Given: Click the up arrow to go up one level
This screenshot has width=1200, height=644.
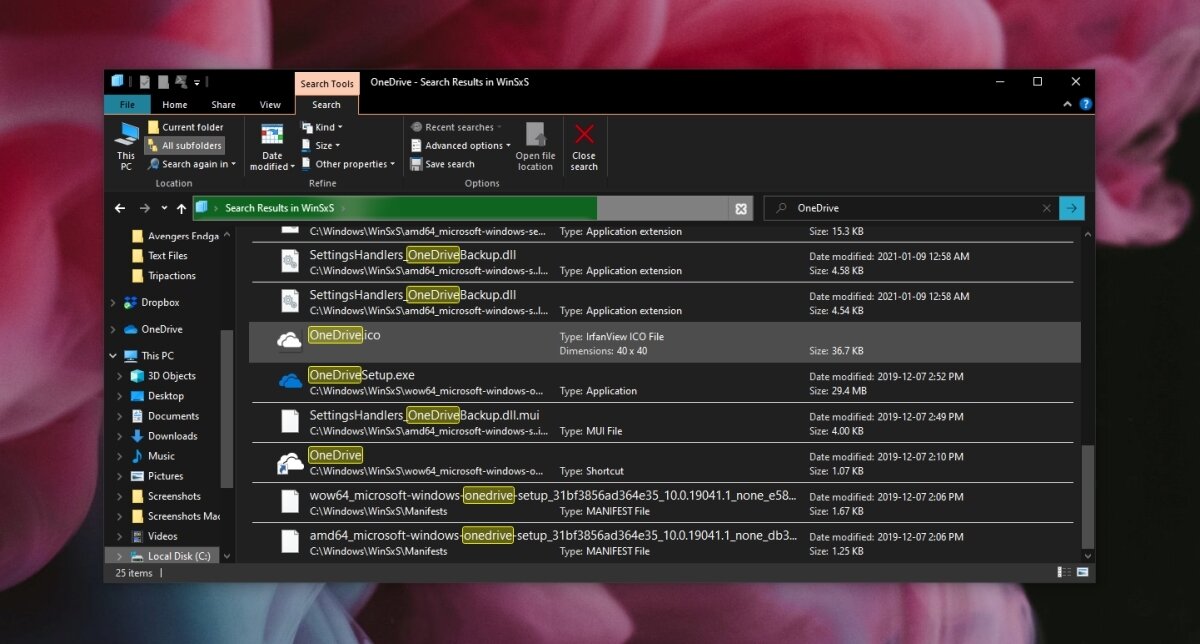Looking at the screenshot, I should click(x=181, y=208).
